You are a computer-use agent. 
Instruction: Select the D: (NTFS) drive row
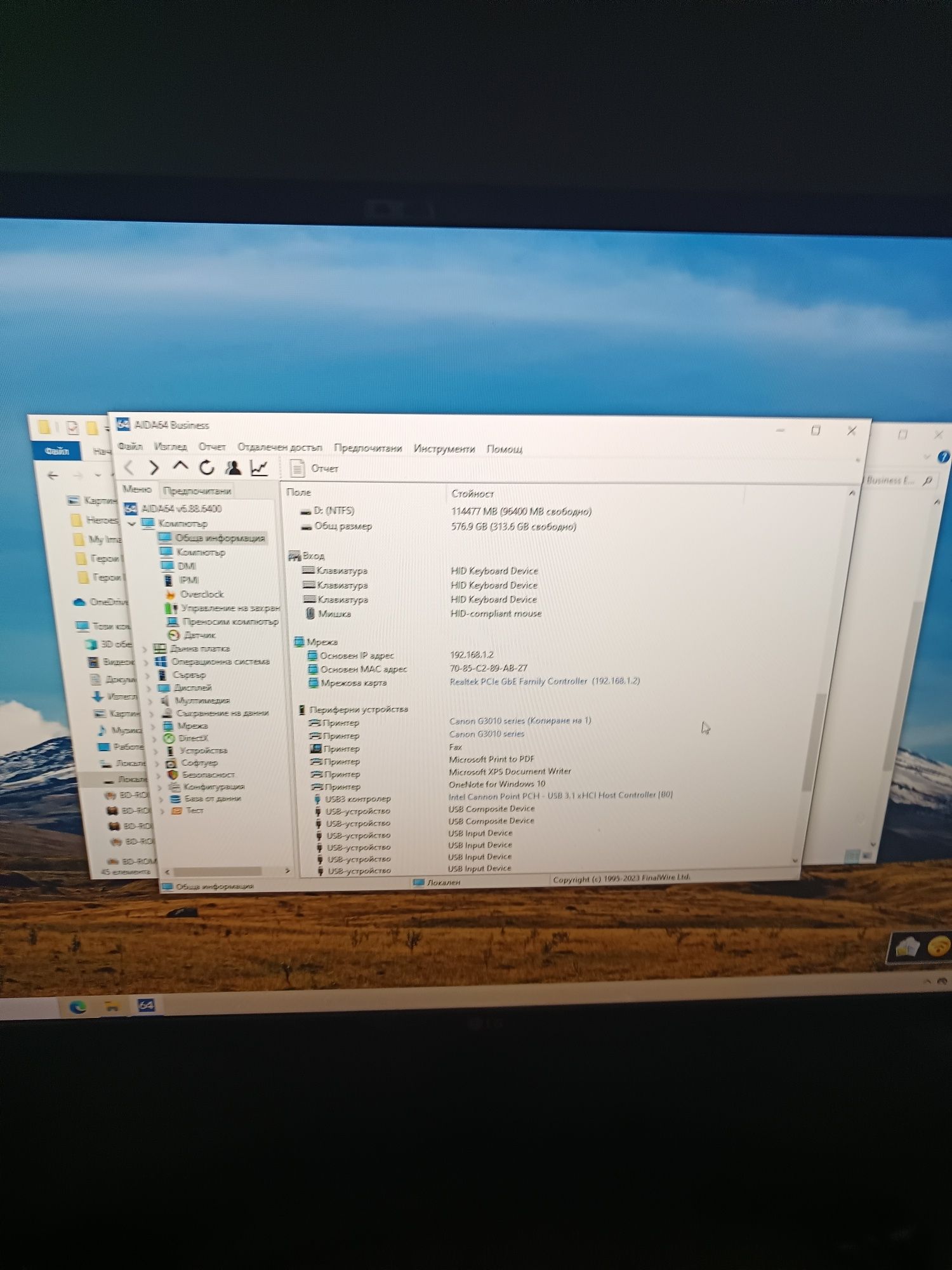446,511
